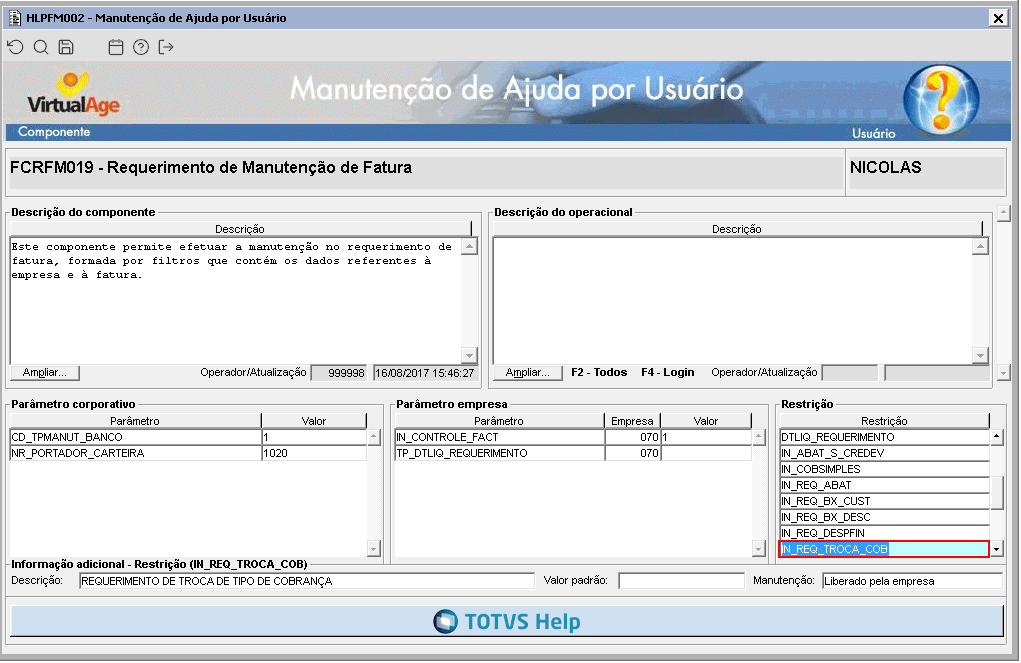Close the HLPFM002 window
Screen dimensions: 1021x663
tap(998, 18)
